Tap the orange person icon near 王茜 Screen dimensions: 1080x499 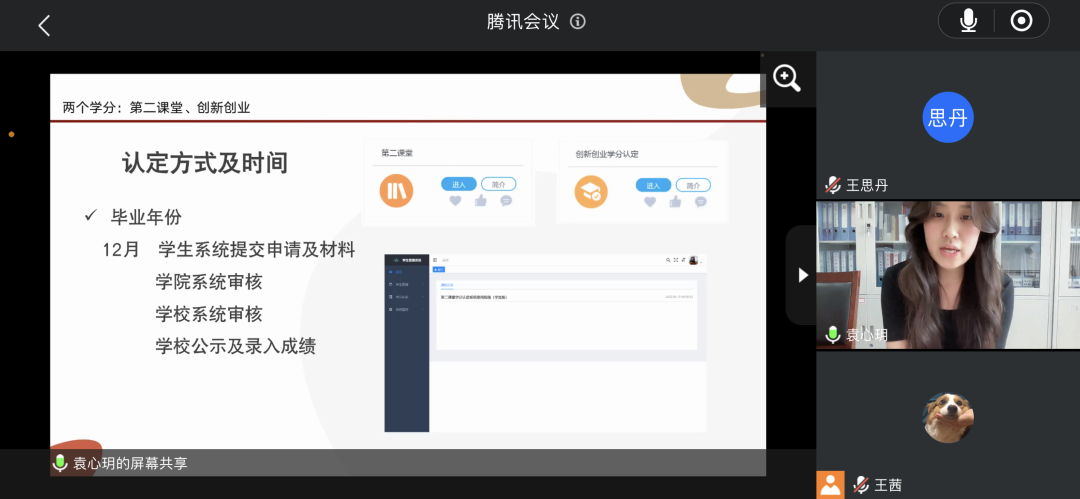[x=830, y=485]
